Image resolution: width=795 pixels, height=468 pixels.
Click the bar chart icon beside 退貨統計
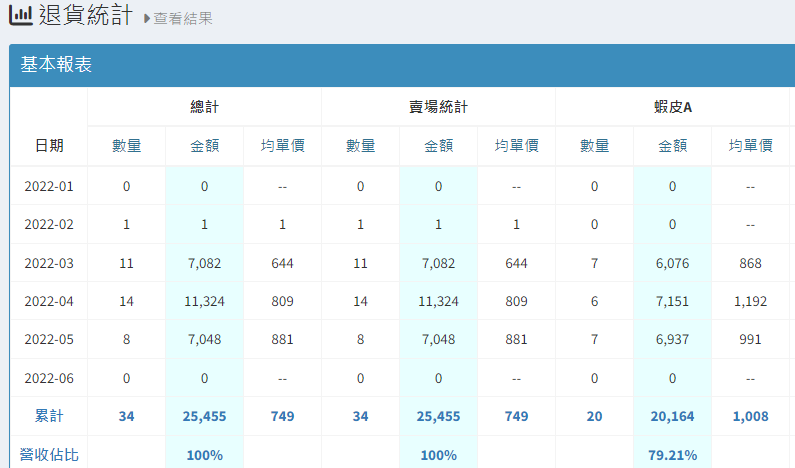tap(20, 16)
